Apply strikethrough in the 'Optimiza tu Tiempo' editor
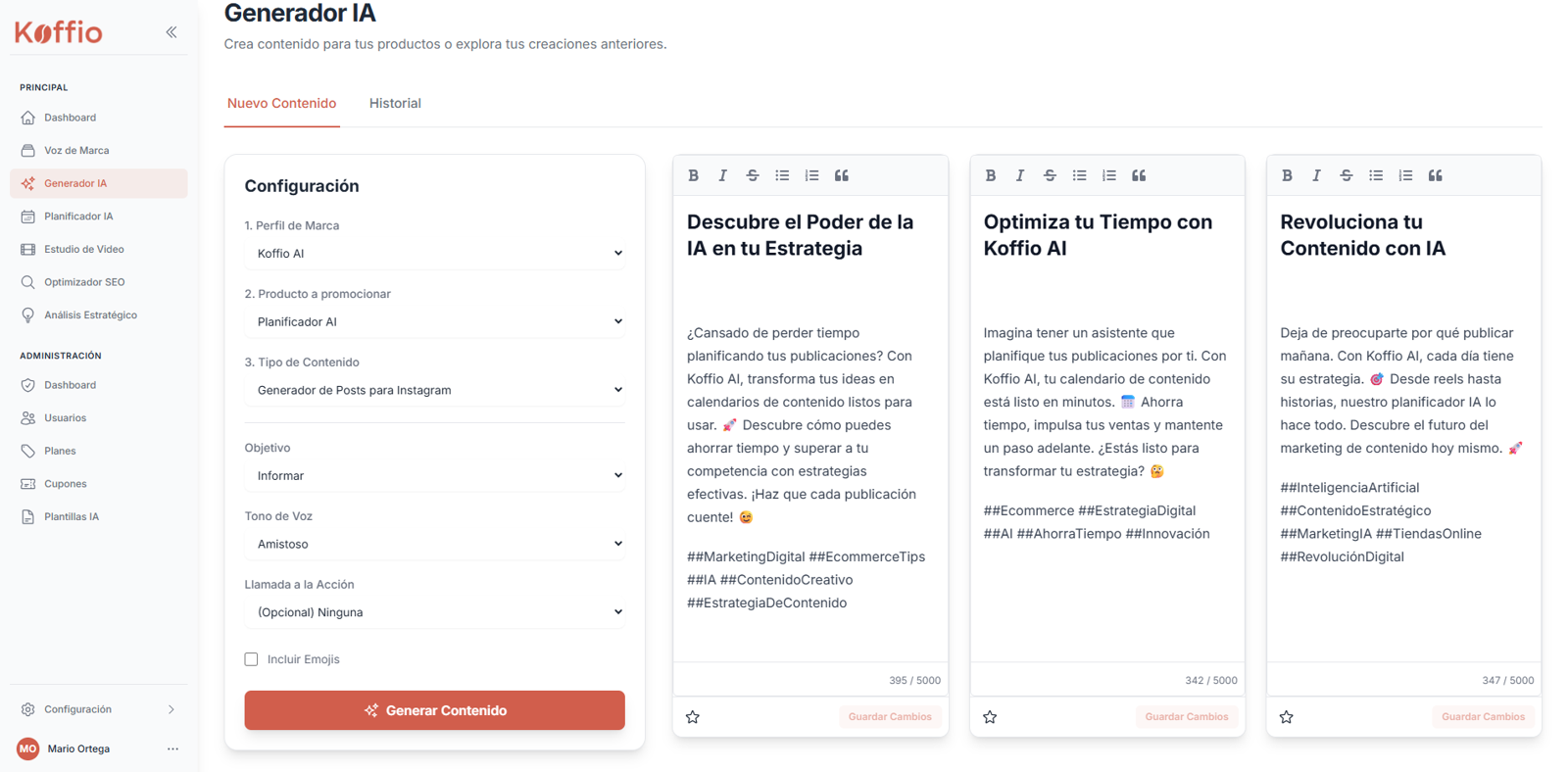1568x772 pixels. (1050, 175)
